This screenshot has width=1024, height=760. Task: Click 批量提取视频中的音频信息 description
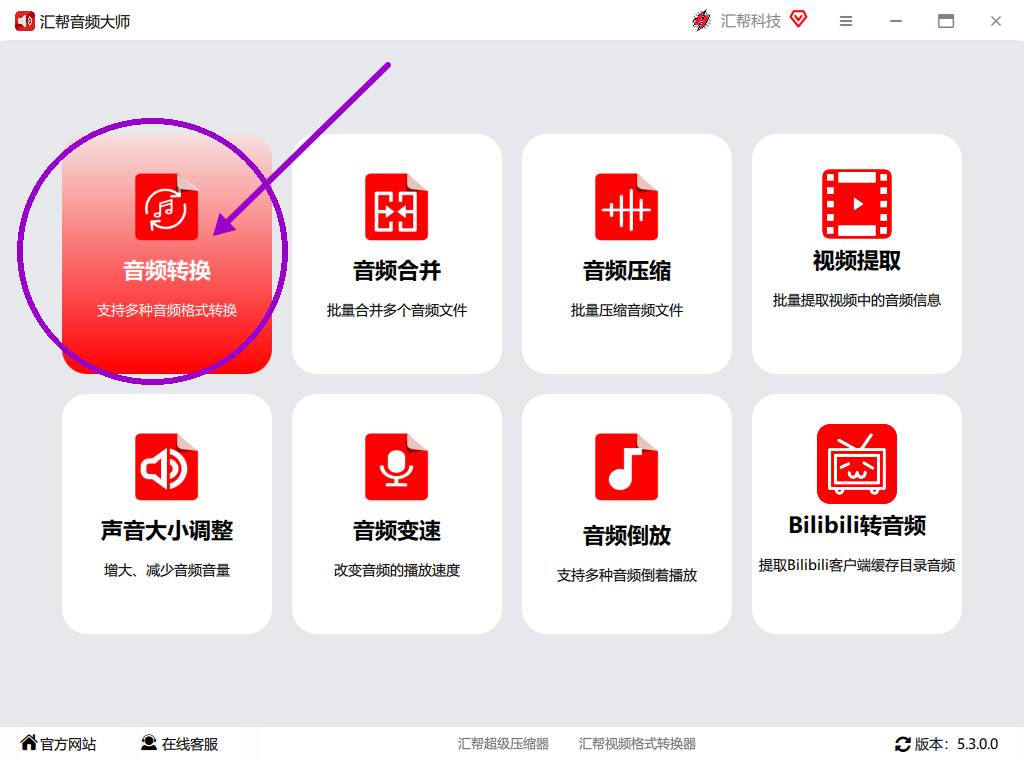[856, 300]
